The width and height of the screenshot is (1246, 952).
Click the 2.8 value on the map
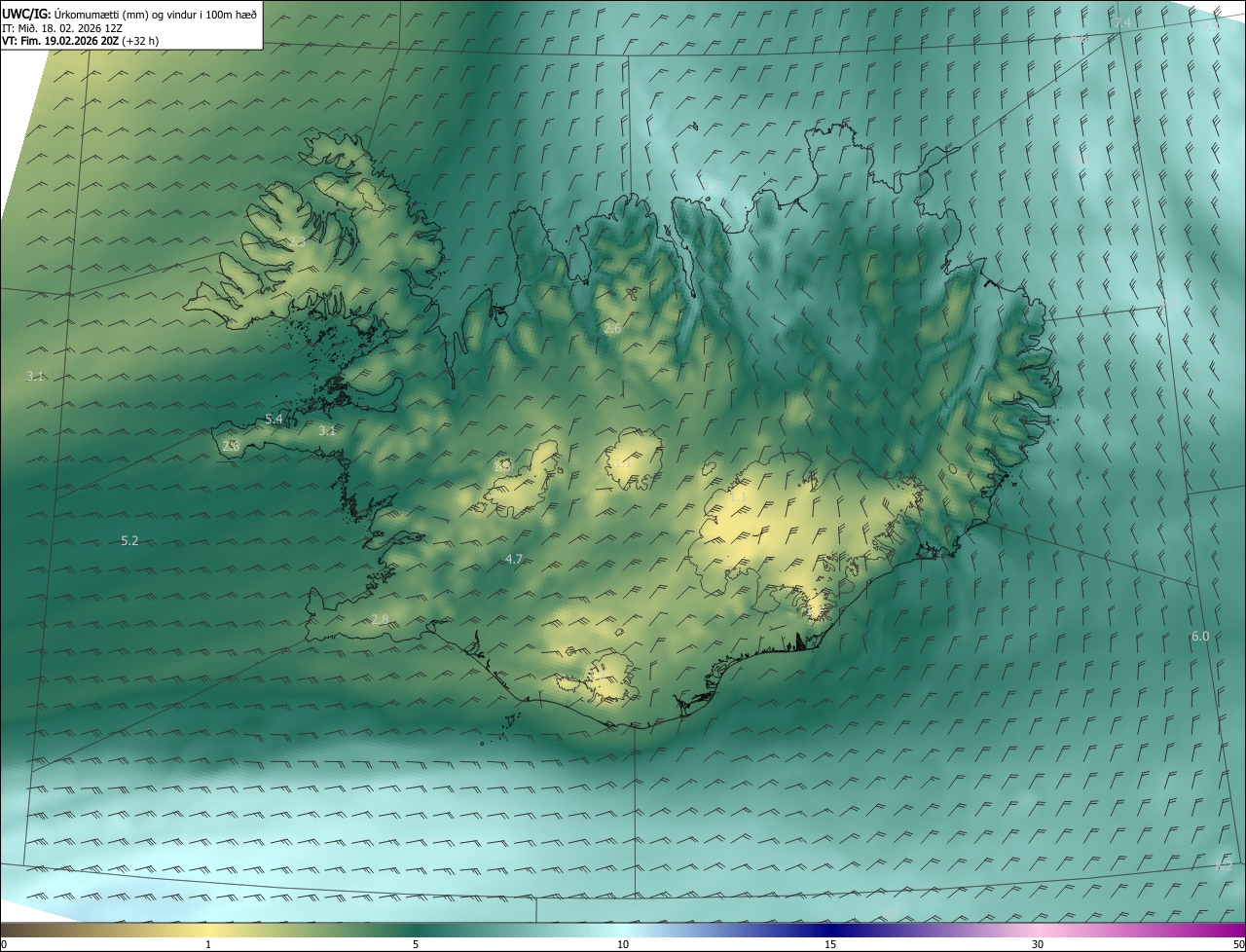pyautogui.click(x=380, y=620)
